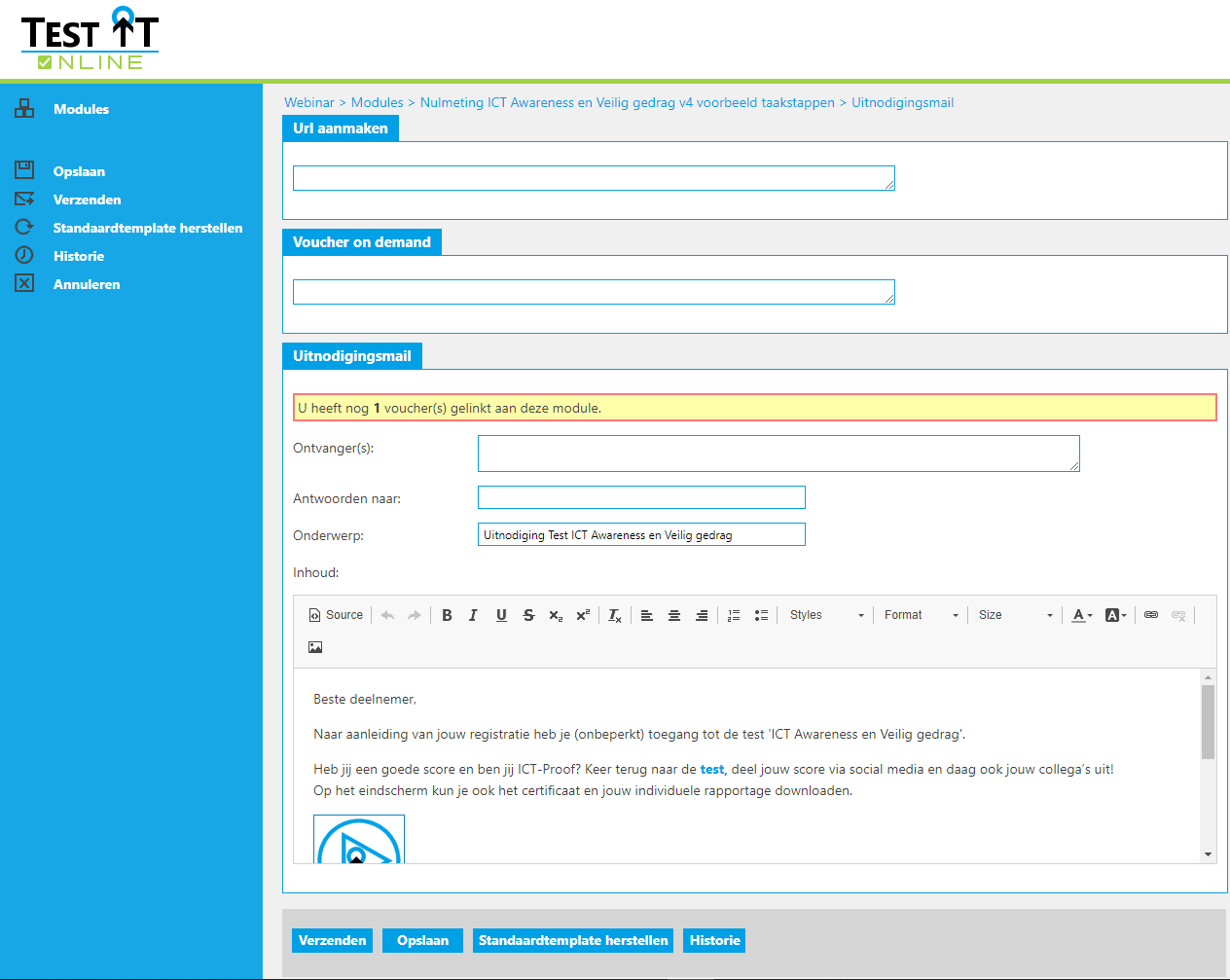Click the Ontvanger(s) text area
Image resolution: width=1230 pixels, height=980 pixels.
point(778,454)
